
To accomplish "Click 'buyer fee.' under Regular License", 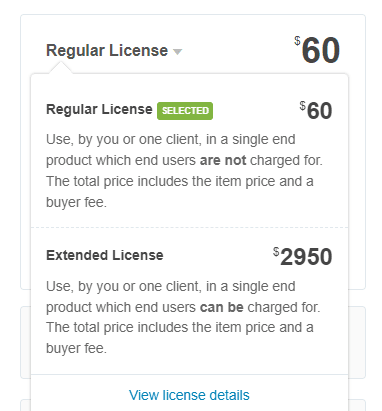I will pyautogui.click(x=76, y=202).
